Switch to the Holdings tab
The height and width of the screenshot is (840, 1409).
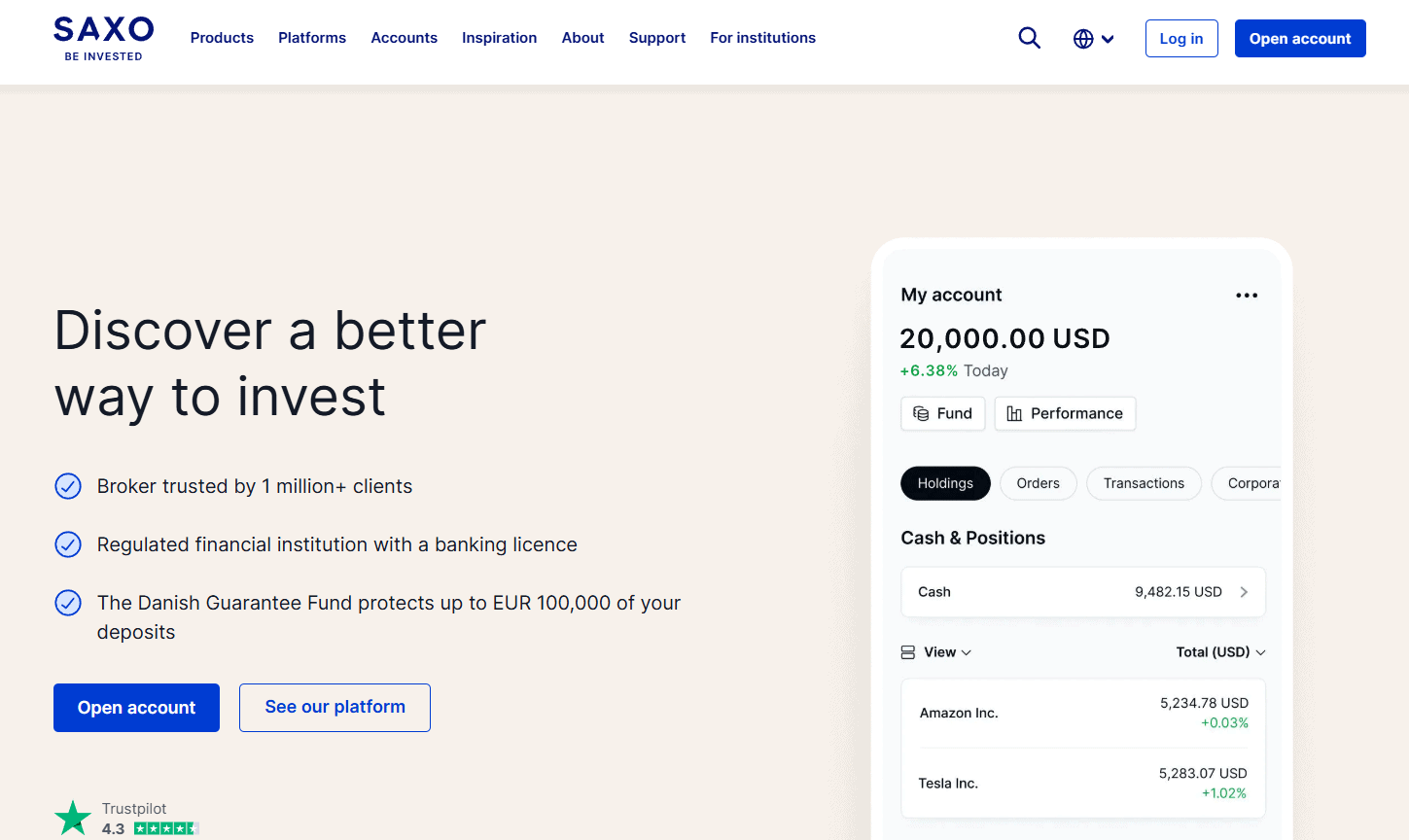pyautogui.click(x=945, y=483)
